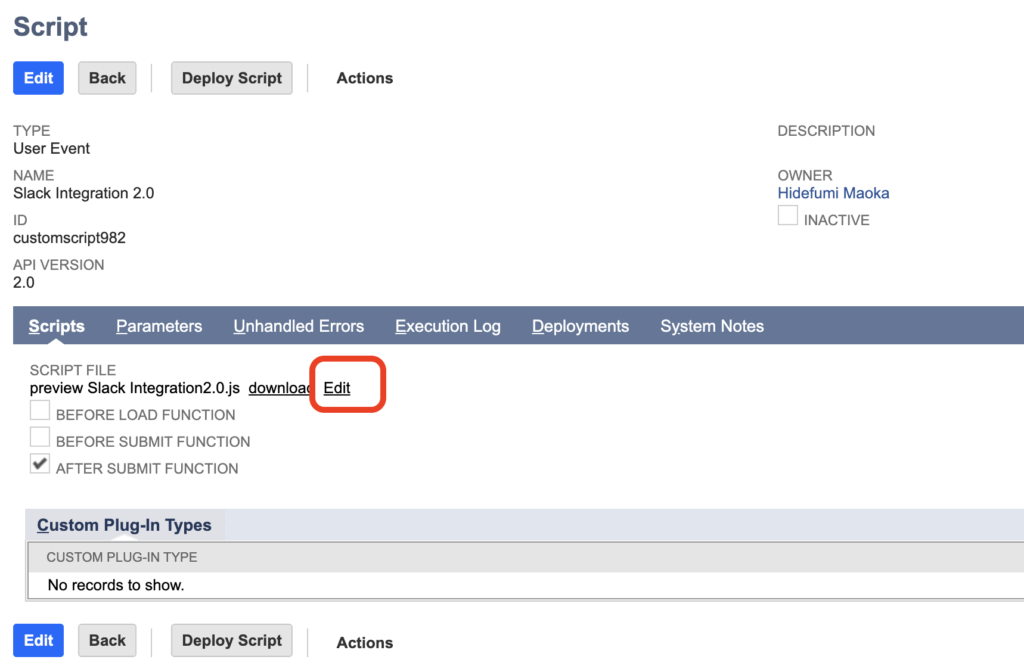1024x666 pixels.
Task: Toggle Before Submit Function checkbox
Action: pos(40,437)
